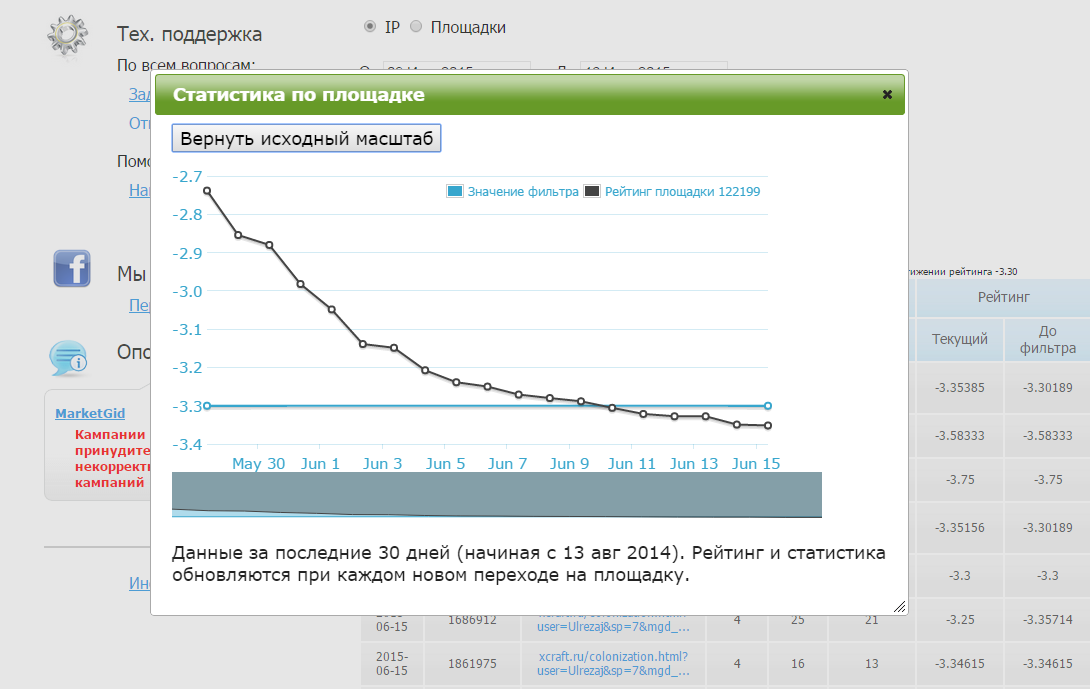Image resolution: width=1090 pixels, height=689 pixels.
Task: Open xcraft.ru/colonization.html link in row 1861975
Action: point(613,663)
